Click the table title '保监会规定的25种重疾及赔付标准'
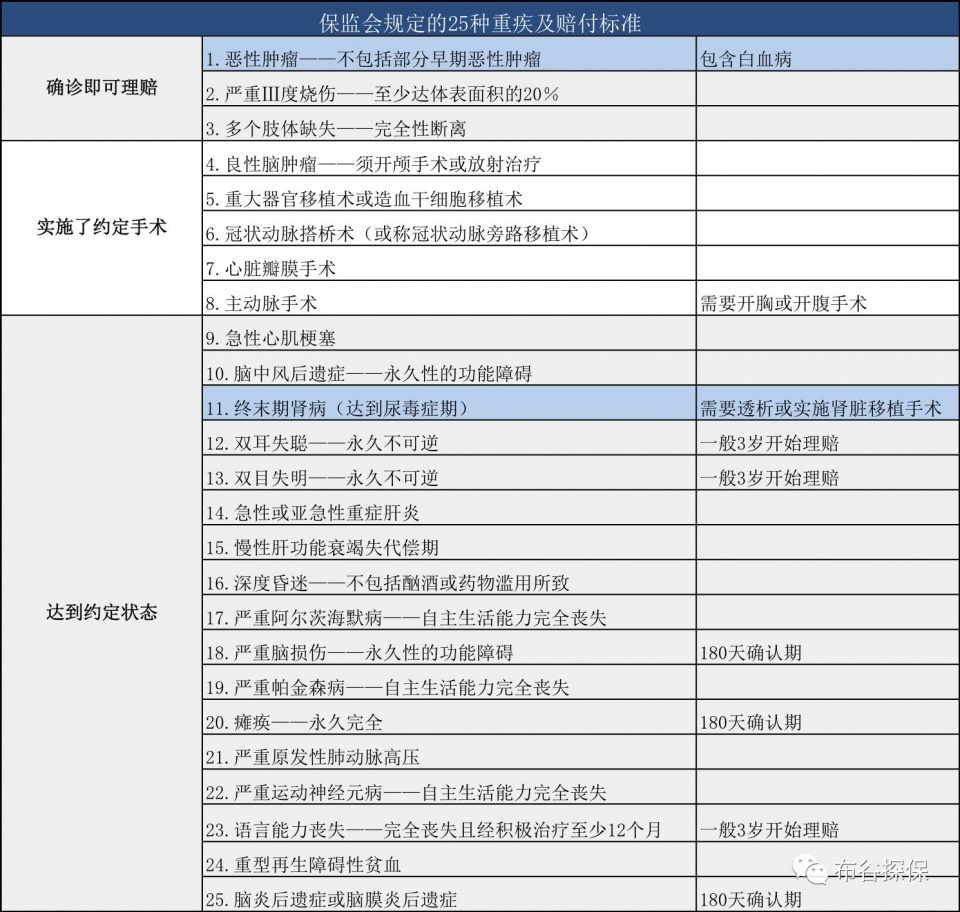The width and height of the screenshot is (960, 912). tap(480, 23)
